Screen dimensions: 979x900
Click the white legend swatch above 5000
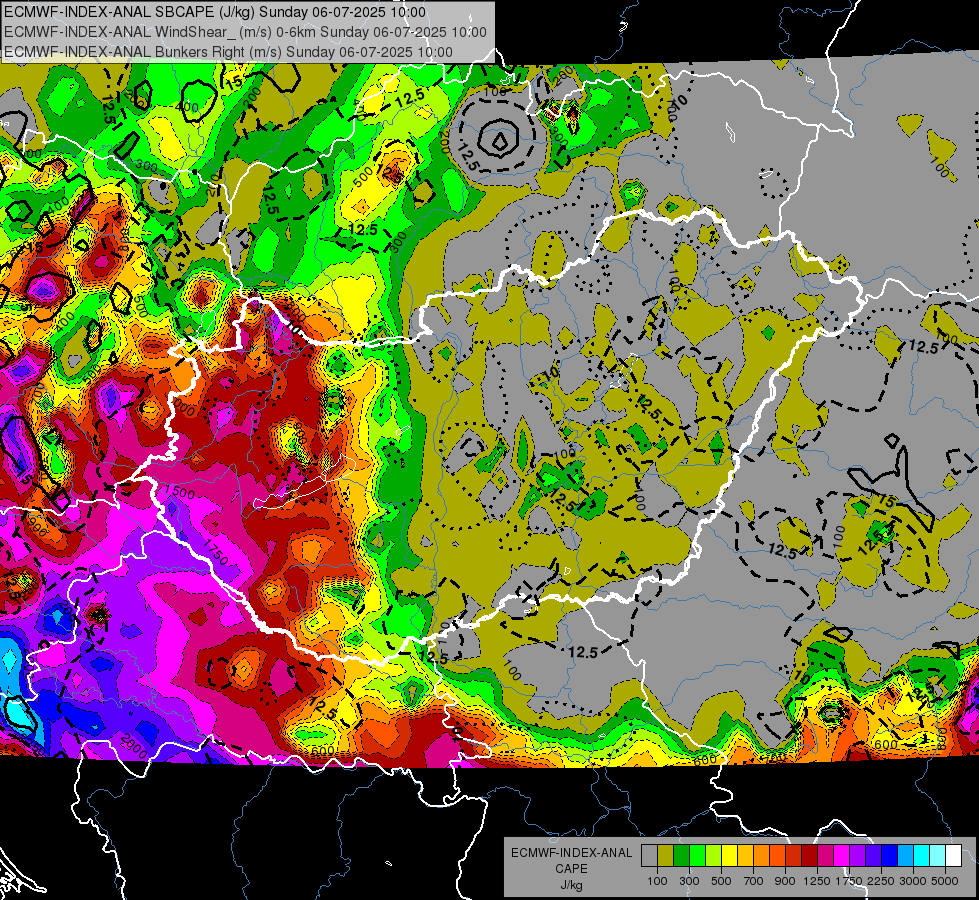pyautogui.click(x=953, y=856)
